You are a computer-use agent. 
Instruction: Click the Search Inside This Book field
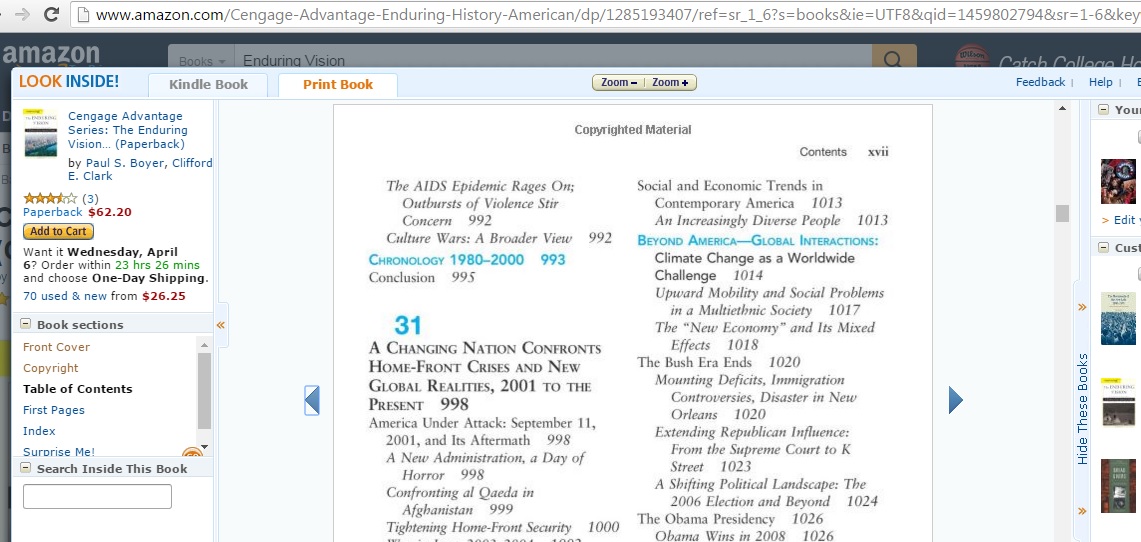tap(97, 497)
